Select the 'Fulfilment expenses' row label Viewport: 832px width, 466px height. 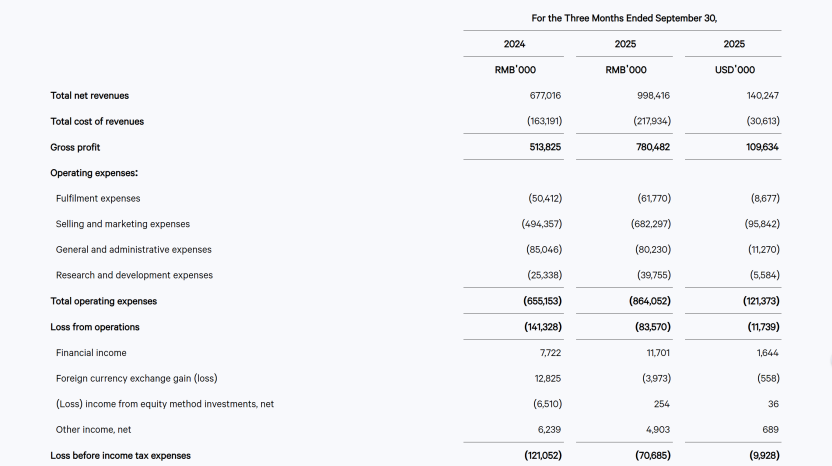98,199
